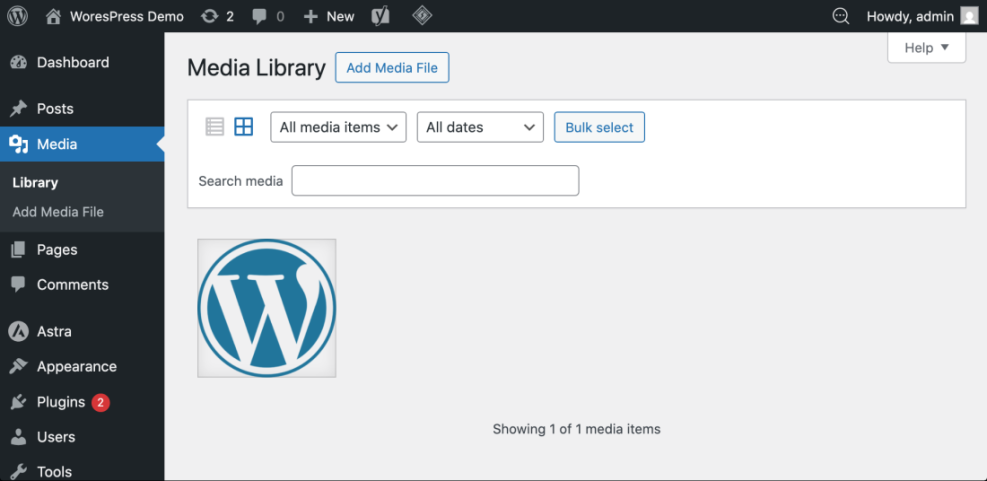This screenshot has height=481, width=987.
Task: Click the diamond-shaped plugin icon in admin bar
Action: (422, 16)
